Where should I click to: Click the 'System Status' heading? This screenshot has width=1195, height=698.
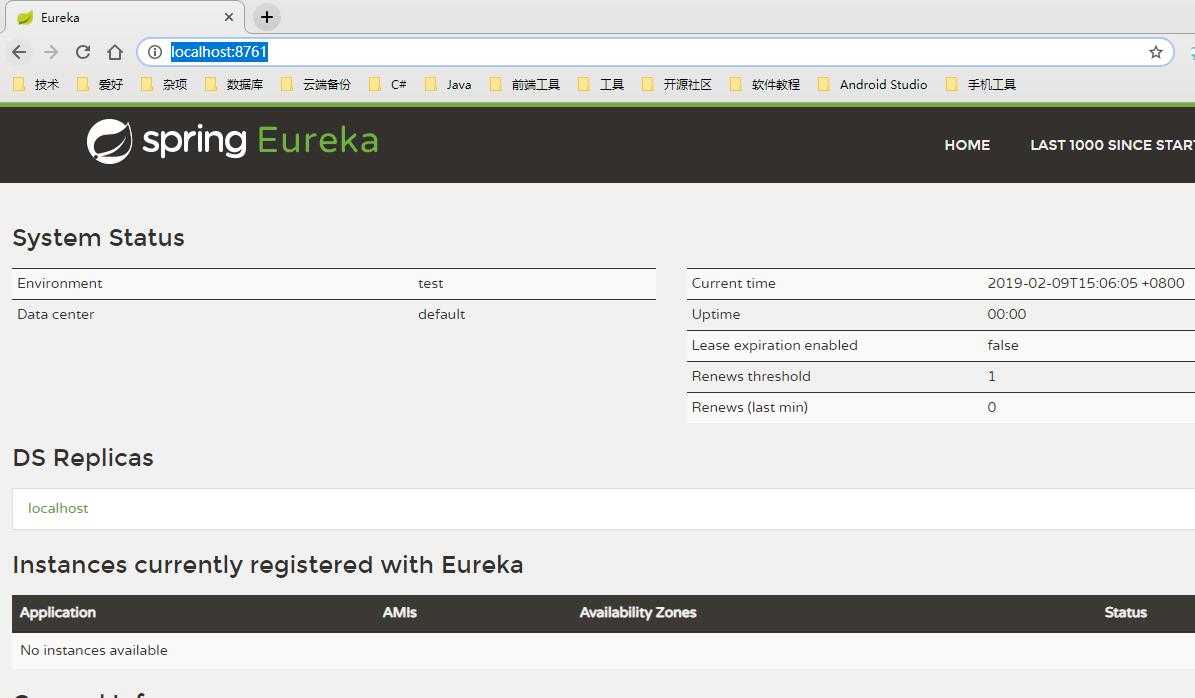pyautogui.click(x=98, y=238)
